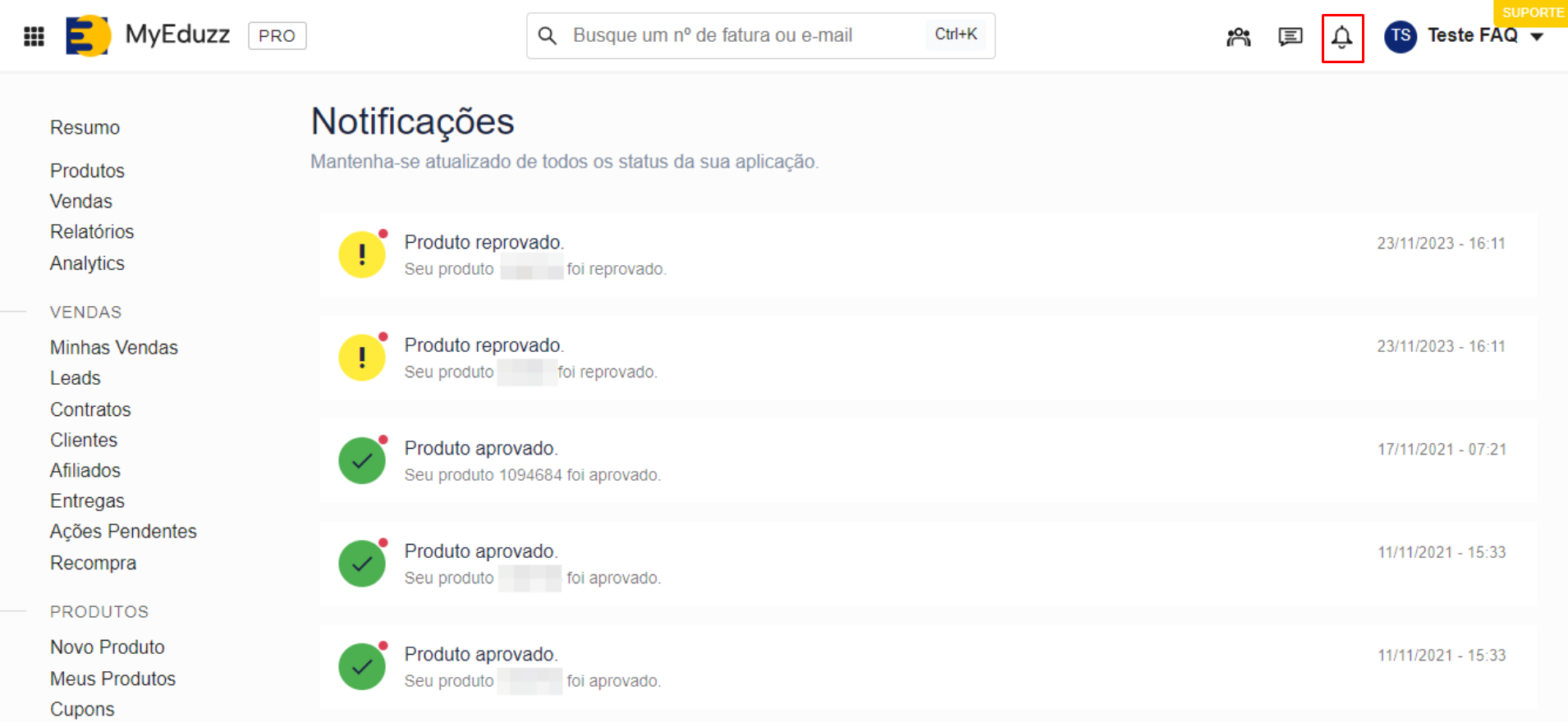Click the MyEduzz logo icon

[x=88, y=36]
